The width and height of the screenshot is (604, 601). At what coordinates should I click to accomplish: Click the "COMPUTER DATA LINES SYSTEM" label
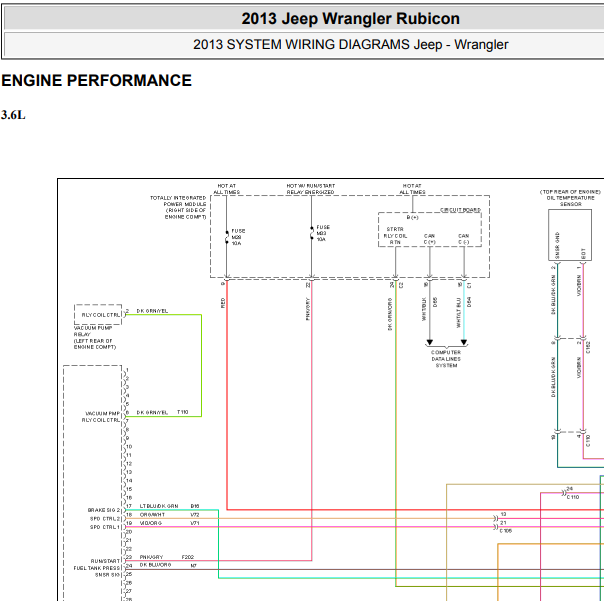[x=446, y=359]
